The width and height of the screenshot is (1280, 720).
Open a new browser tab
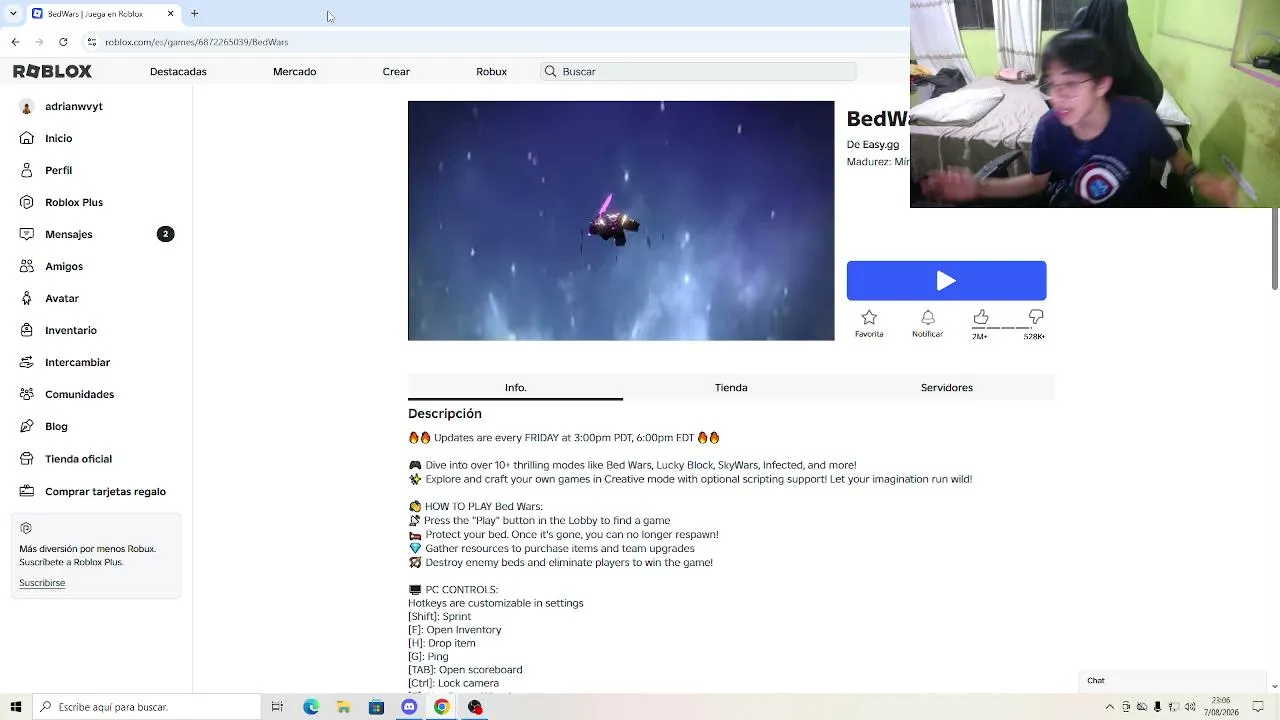pyautogui.click(x=194, y=14)
